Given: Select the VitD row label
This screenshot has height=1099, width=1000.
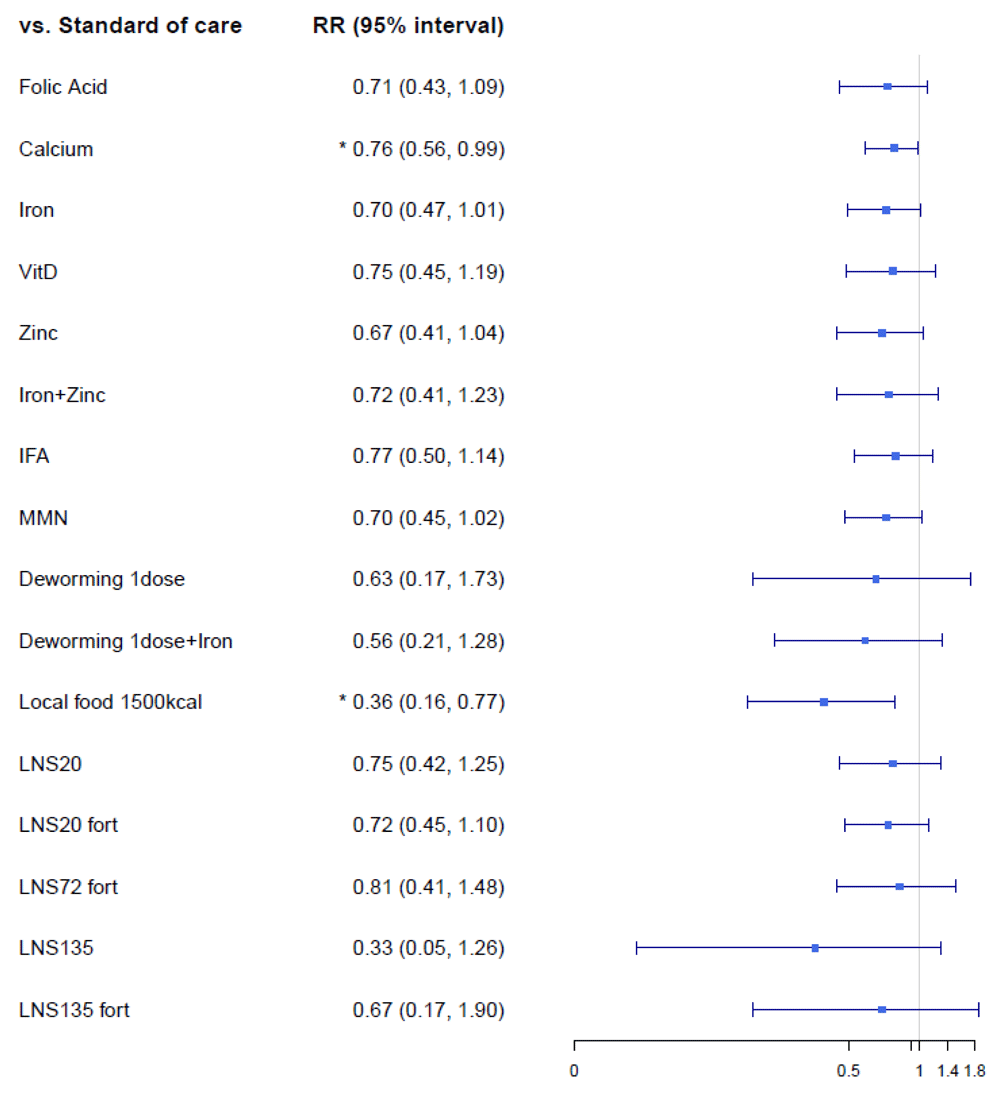Looking at the screenshot, I should click(39, 272).
